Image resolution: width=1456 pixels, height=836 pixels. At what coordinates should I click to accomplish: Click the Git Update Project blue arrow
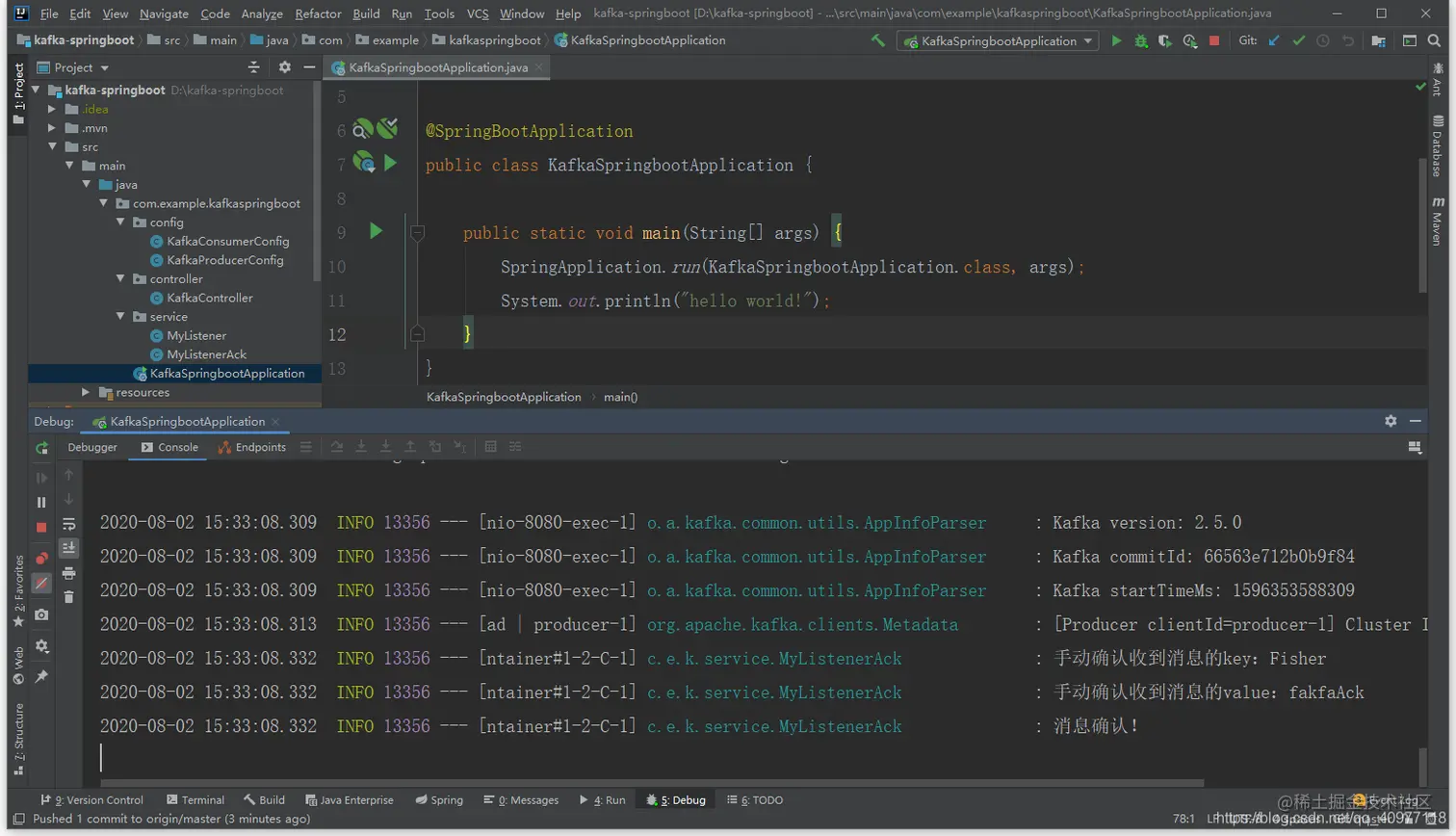(1274, 40)
